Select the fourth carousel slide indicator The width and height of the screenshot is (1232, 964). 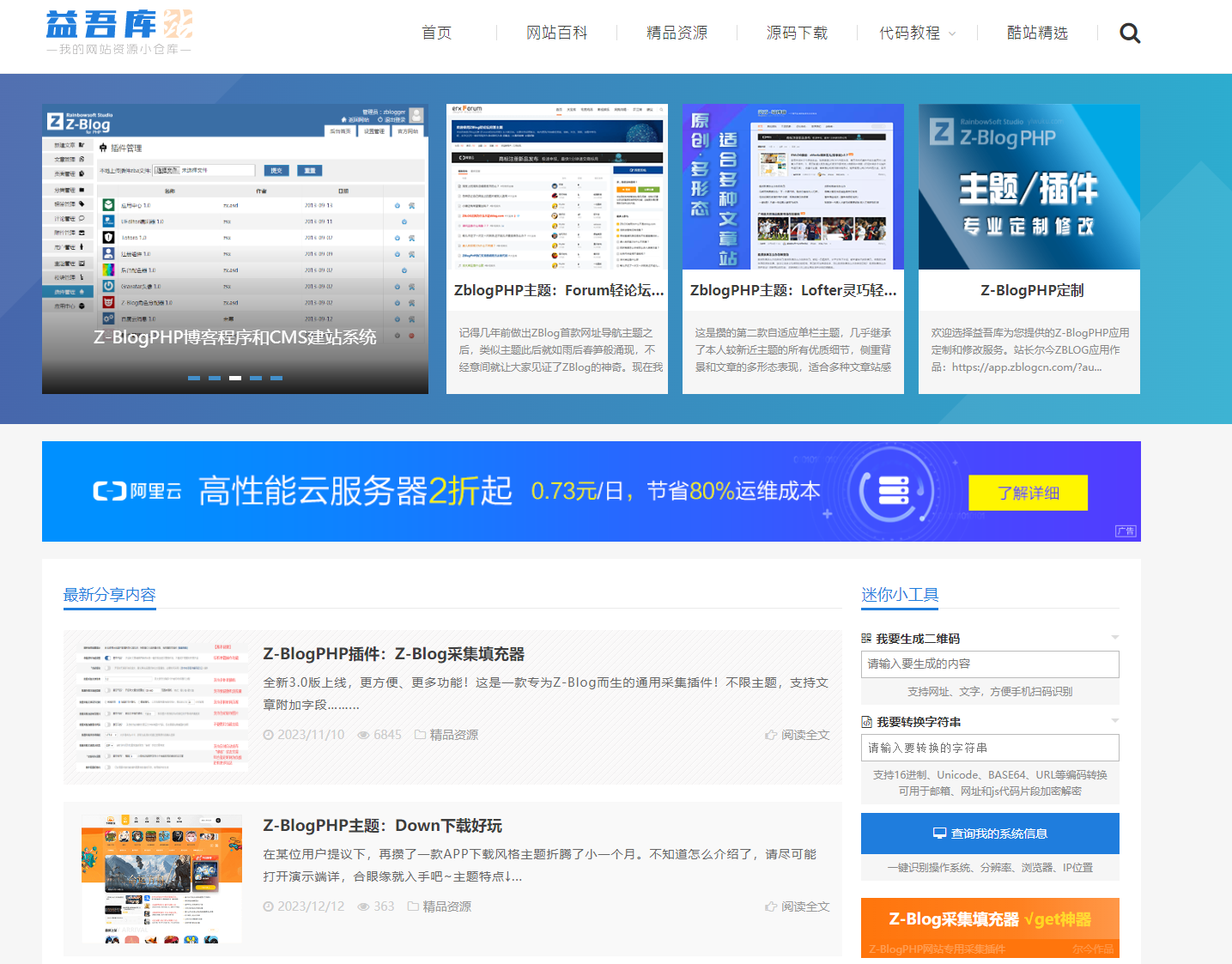[x=256, y=378]
